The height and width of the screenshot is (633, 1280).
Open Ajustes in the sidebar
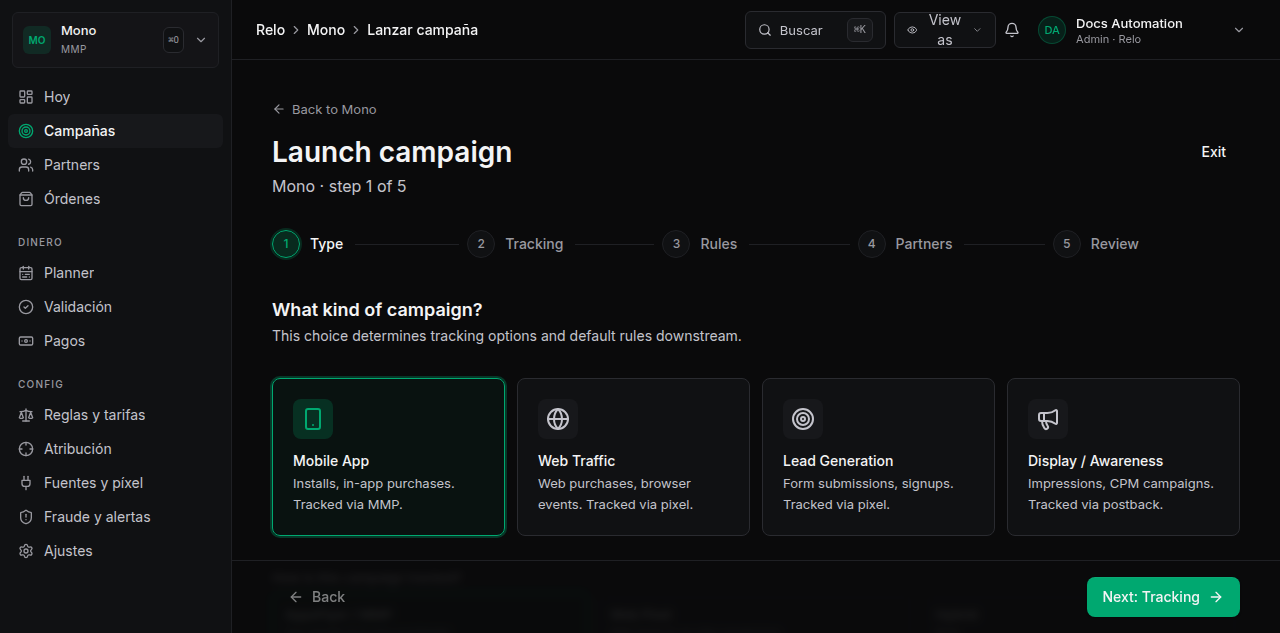click(x=115, y=551)
